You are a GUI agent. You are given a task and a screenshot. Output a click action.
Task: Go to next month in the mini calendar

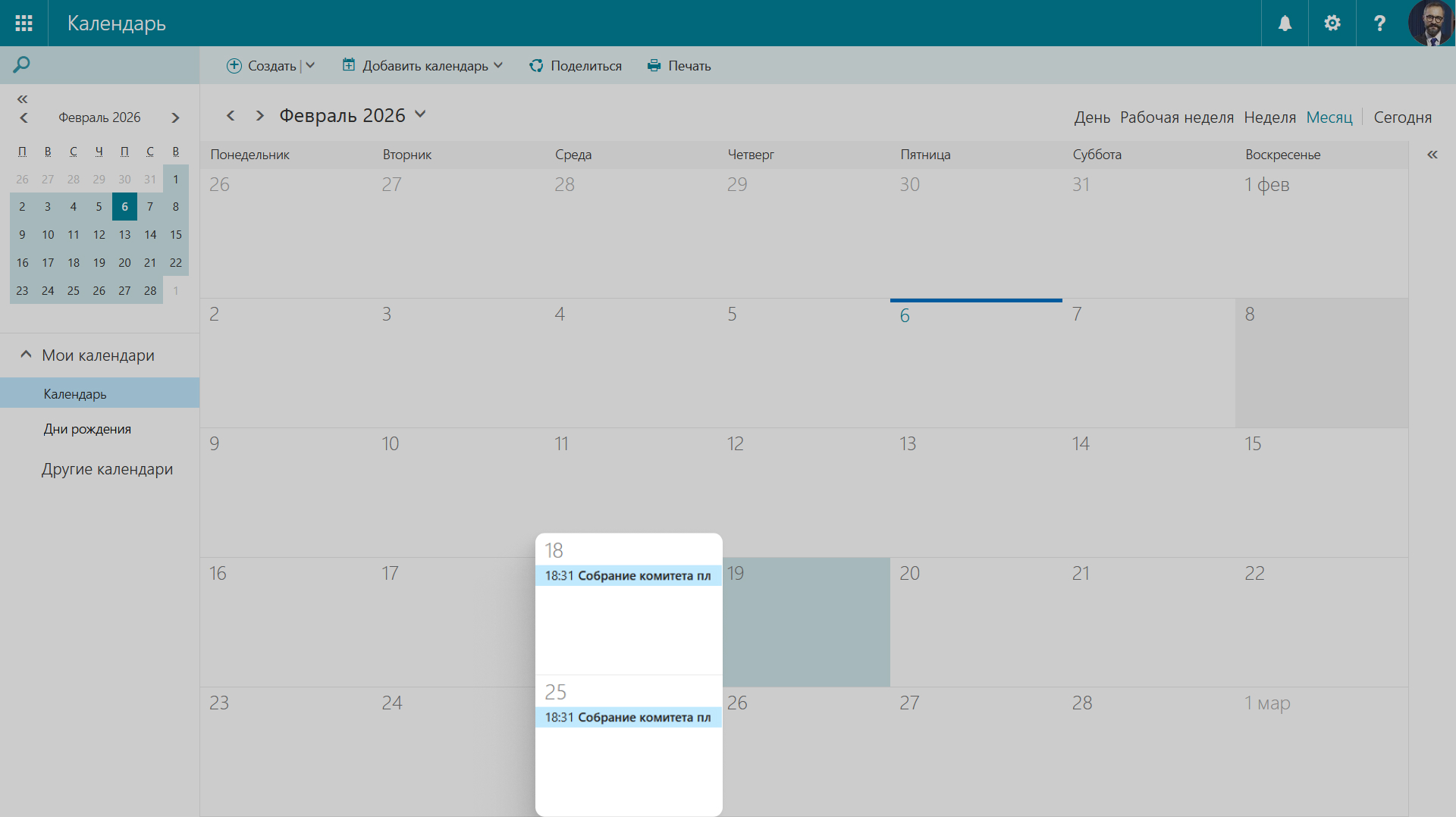tap(175, 117)
